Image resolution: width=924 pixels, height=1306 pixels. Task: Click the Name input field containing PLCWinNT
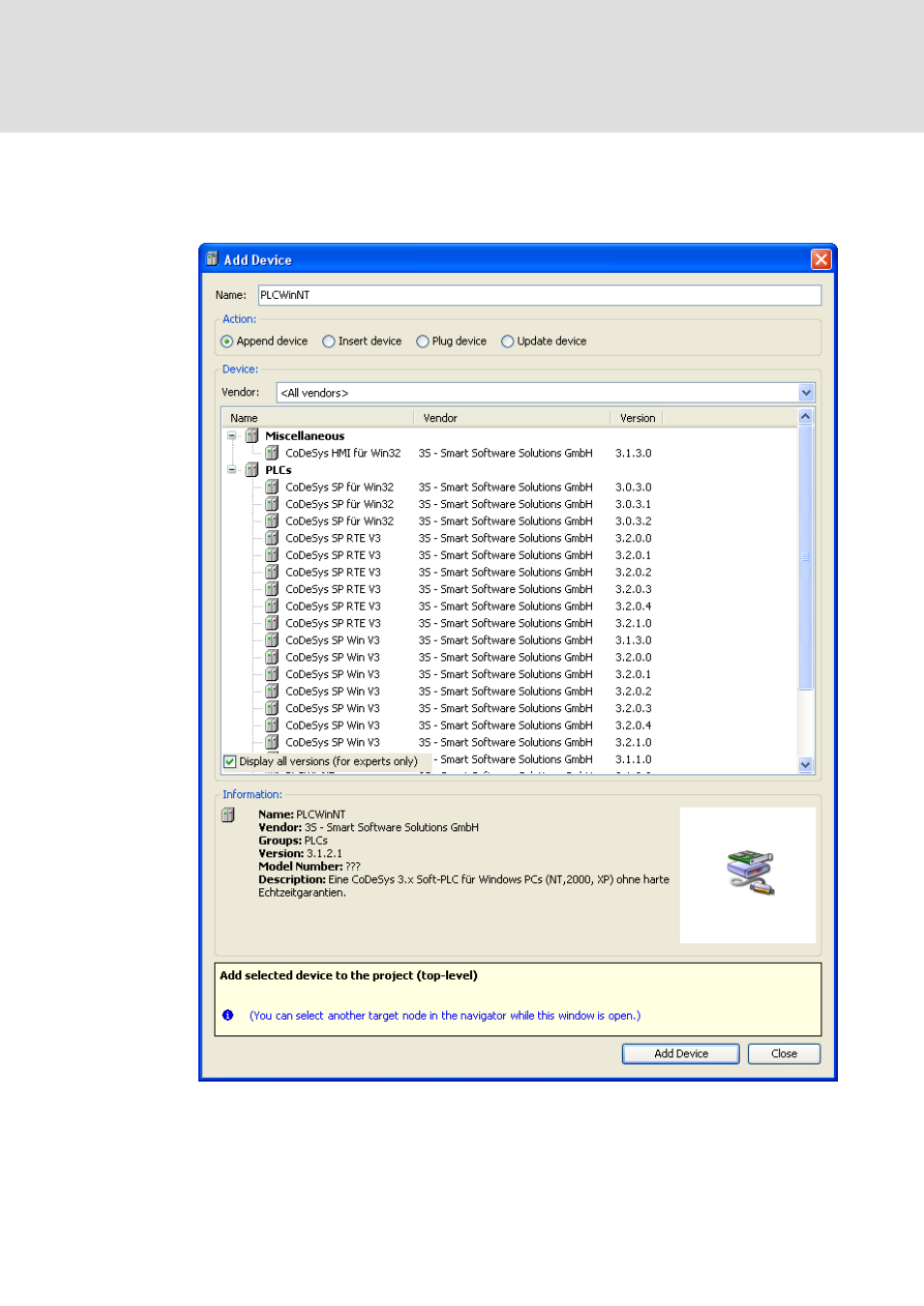[540, 295]
